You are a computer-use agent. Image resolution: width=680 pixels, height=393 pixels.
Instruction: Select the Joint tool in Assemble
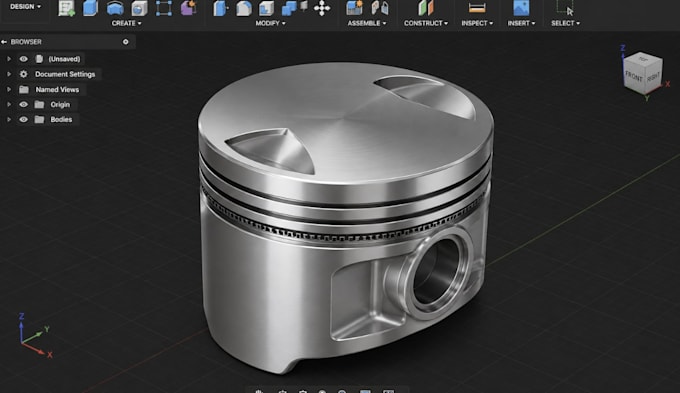[x=380, y=8]
